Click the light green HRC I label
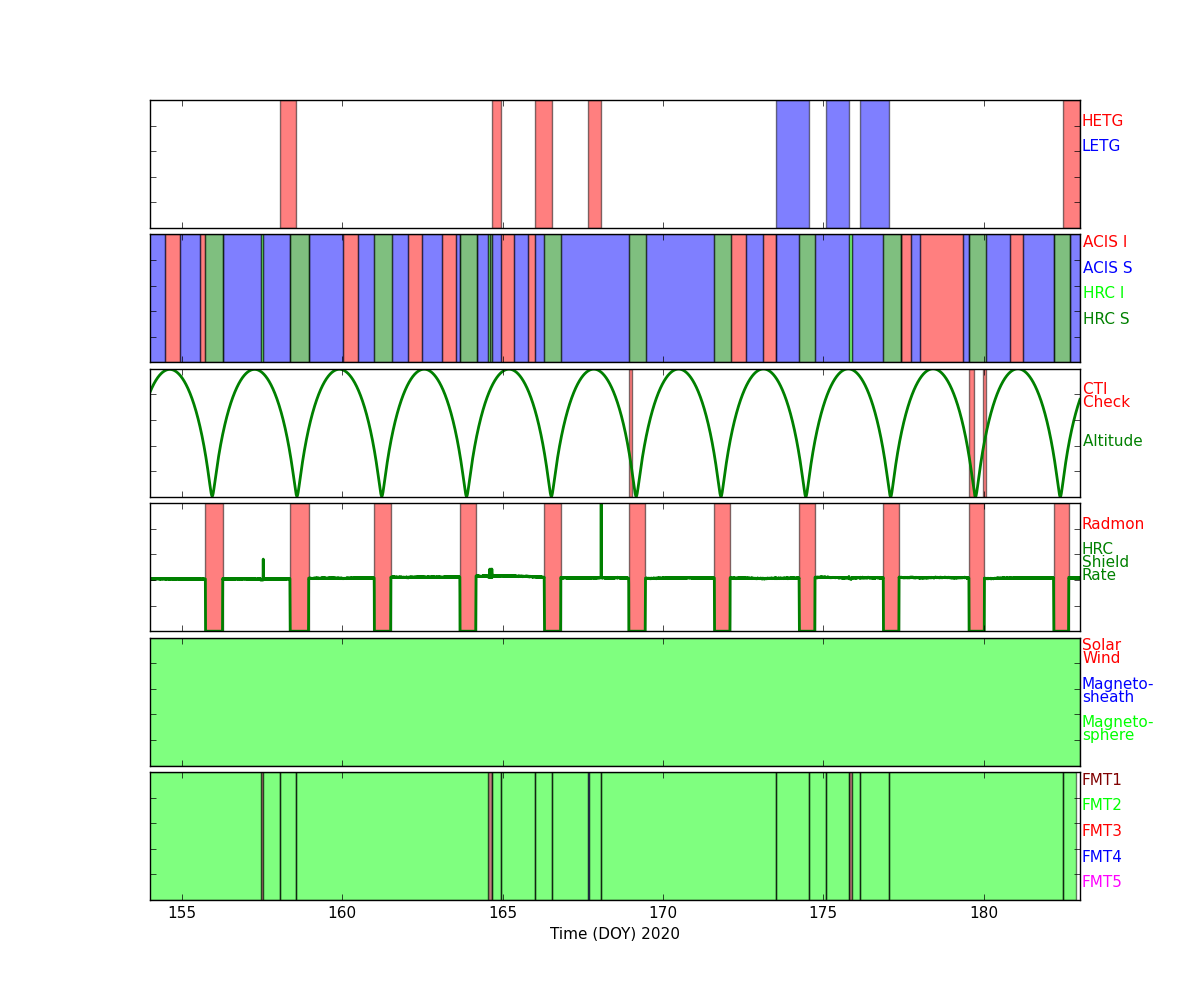 point(1103,293)
